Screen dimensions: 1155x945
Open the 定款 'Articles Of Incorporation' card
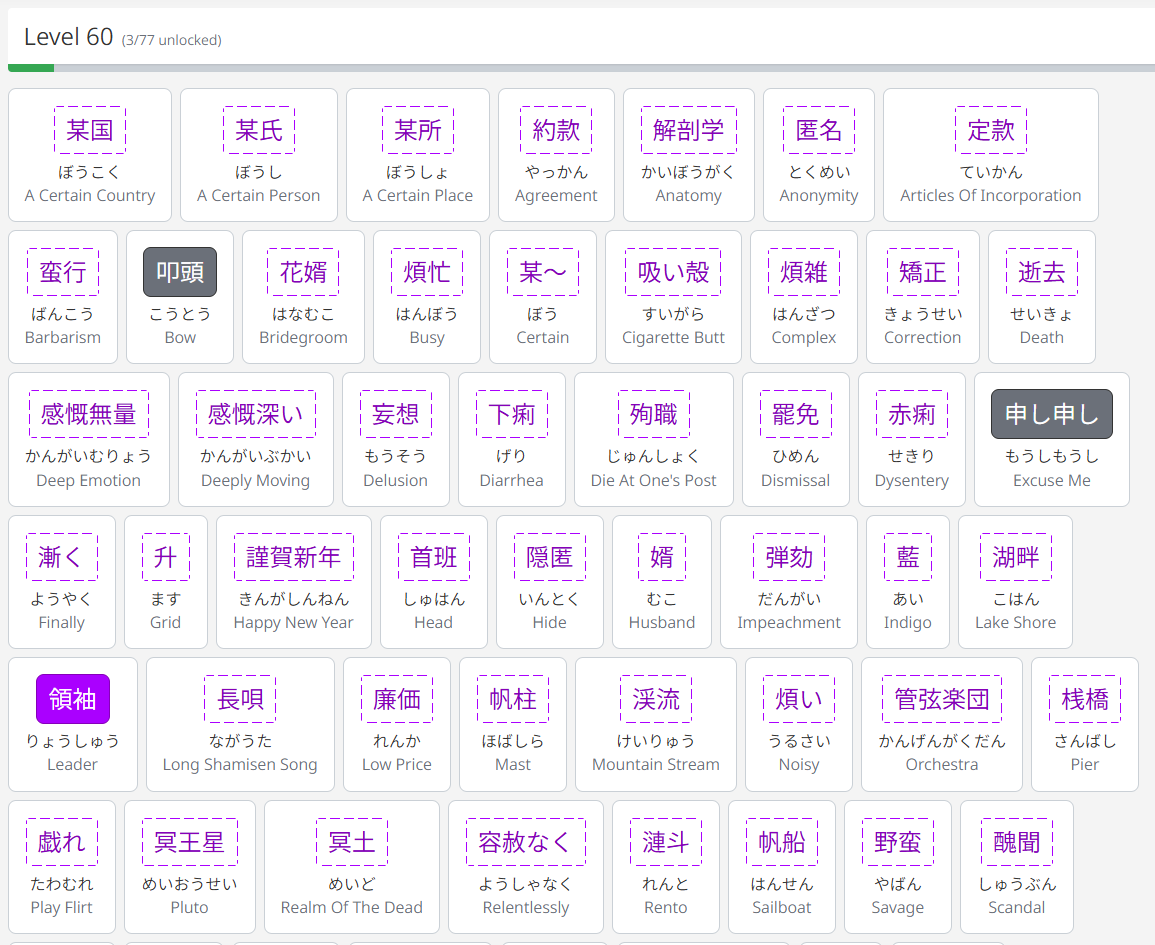(x=991, y=155)
